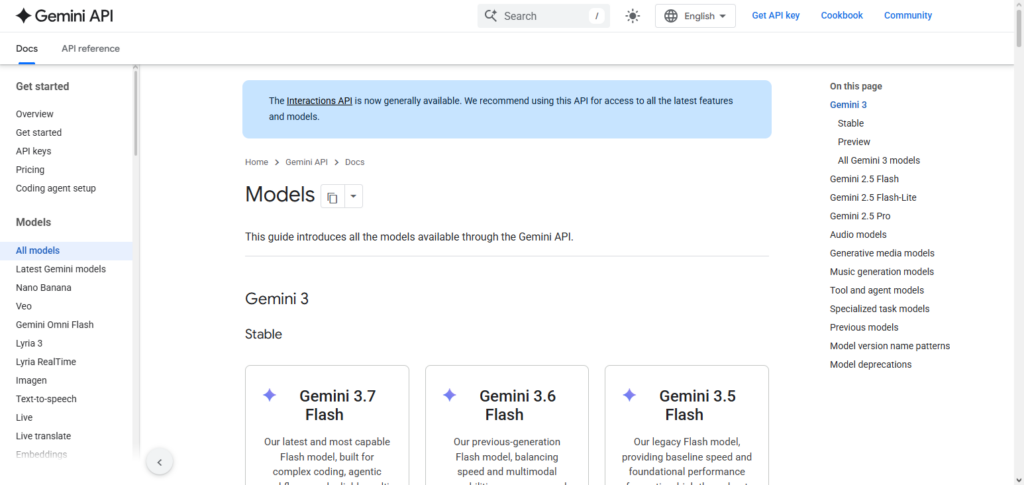Open the Get API key link
Image resolution: width=1024 pixels, height=485 pixels.
pyautogui.click(x=775, y=16)
